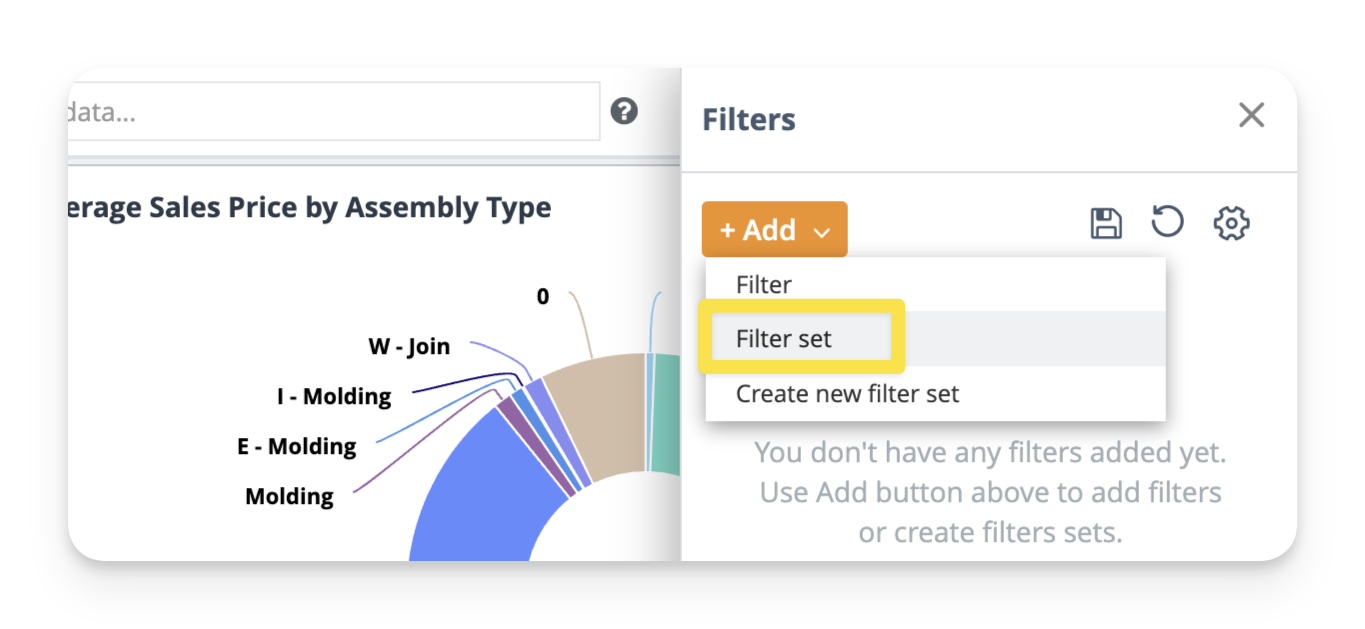The width and height of the screenshot is (1365, 629).
Task: Choose the Filter option from the menu
Action: (764, 285)
